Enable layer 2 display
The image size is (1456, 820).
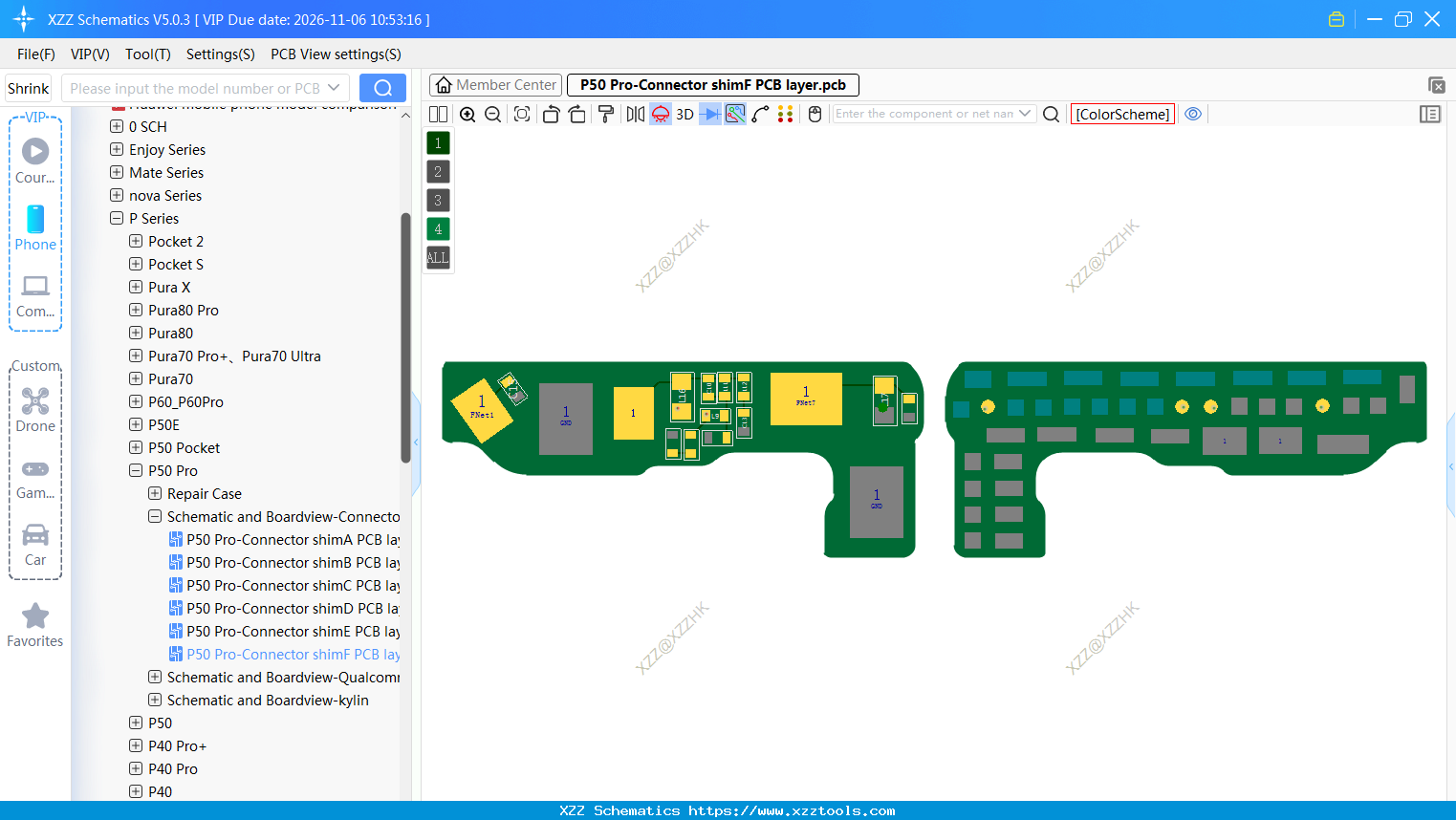pos(437,171)
